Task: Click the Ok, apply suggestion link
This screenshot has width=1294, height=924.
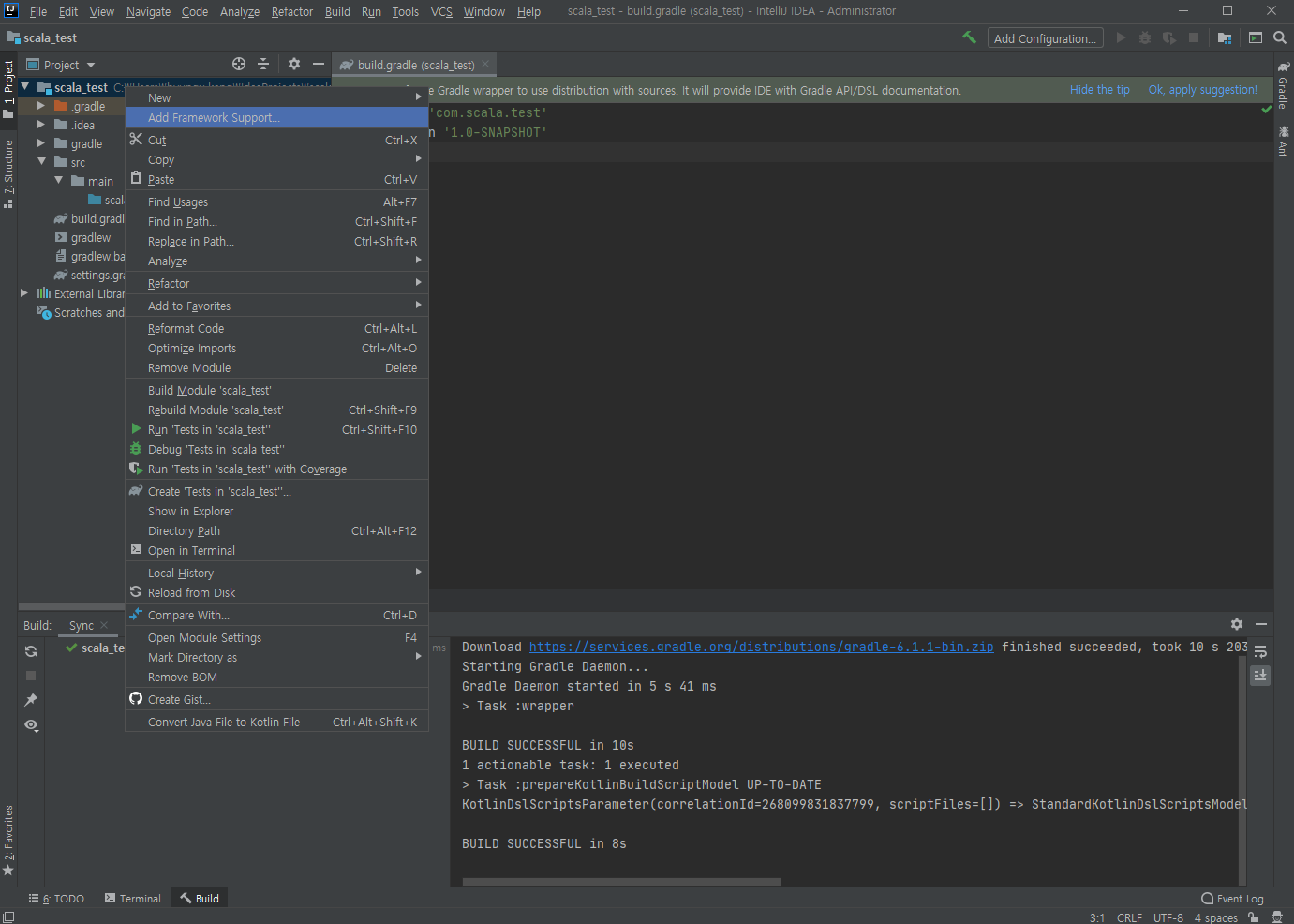Action: click(1202, 90)
